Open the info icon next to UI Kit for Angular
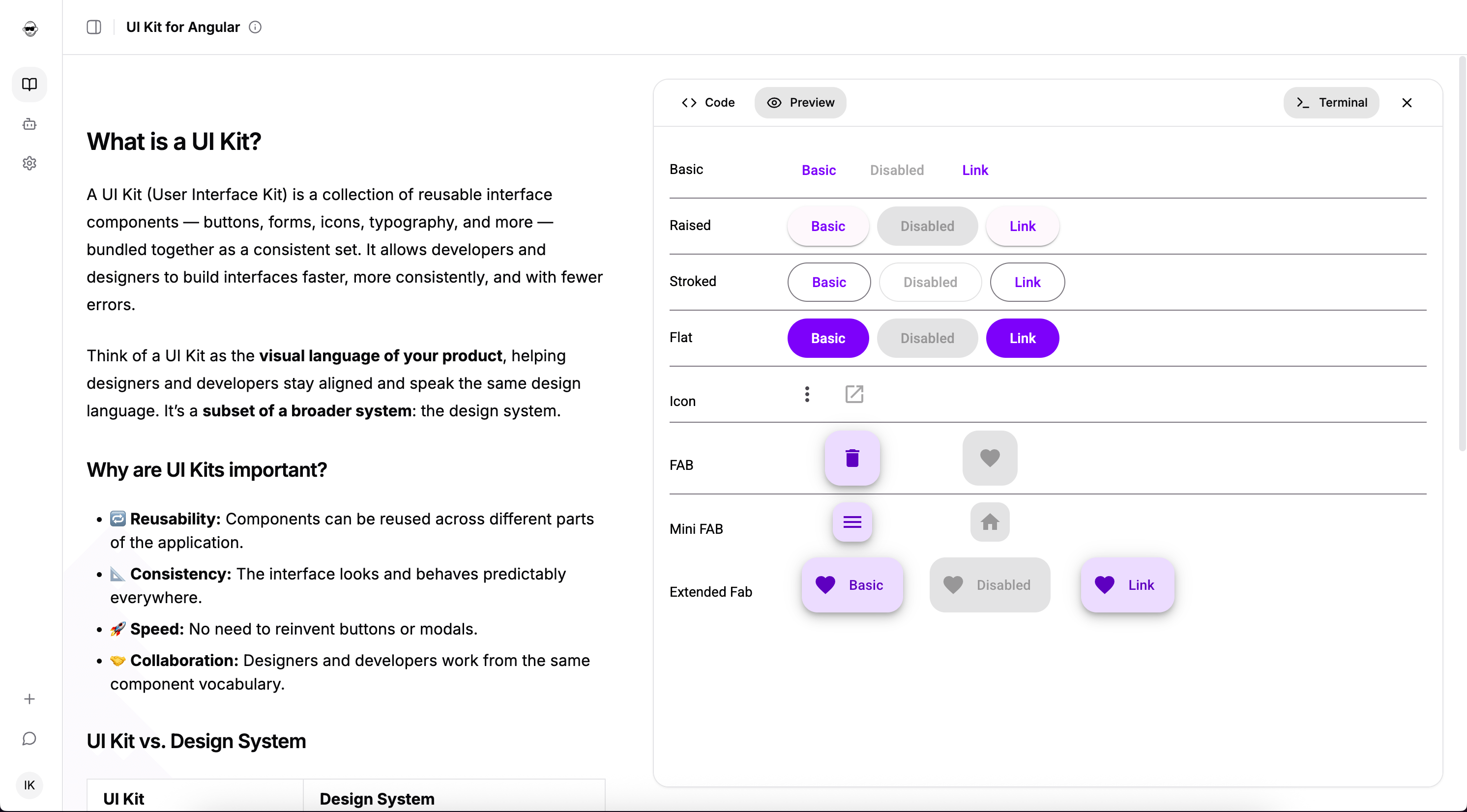Viewport: 1467px width, 812px height. point(255,27)
